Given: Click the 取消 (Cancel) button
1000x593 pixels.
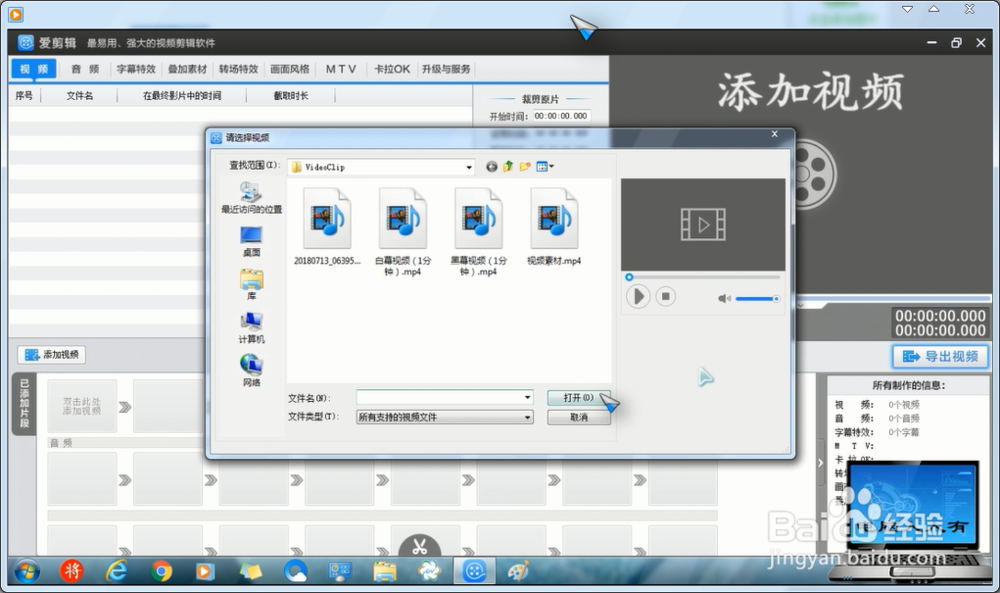Looking at the screenshot, I should (x=578, y=417).
